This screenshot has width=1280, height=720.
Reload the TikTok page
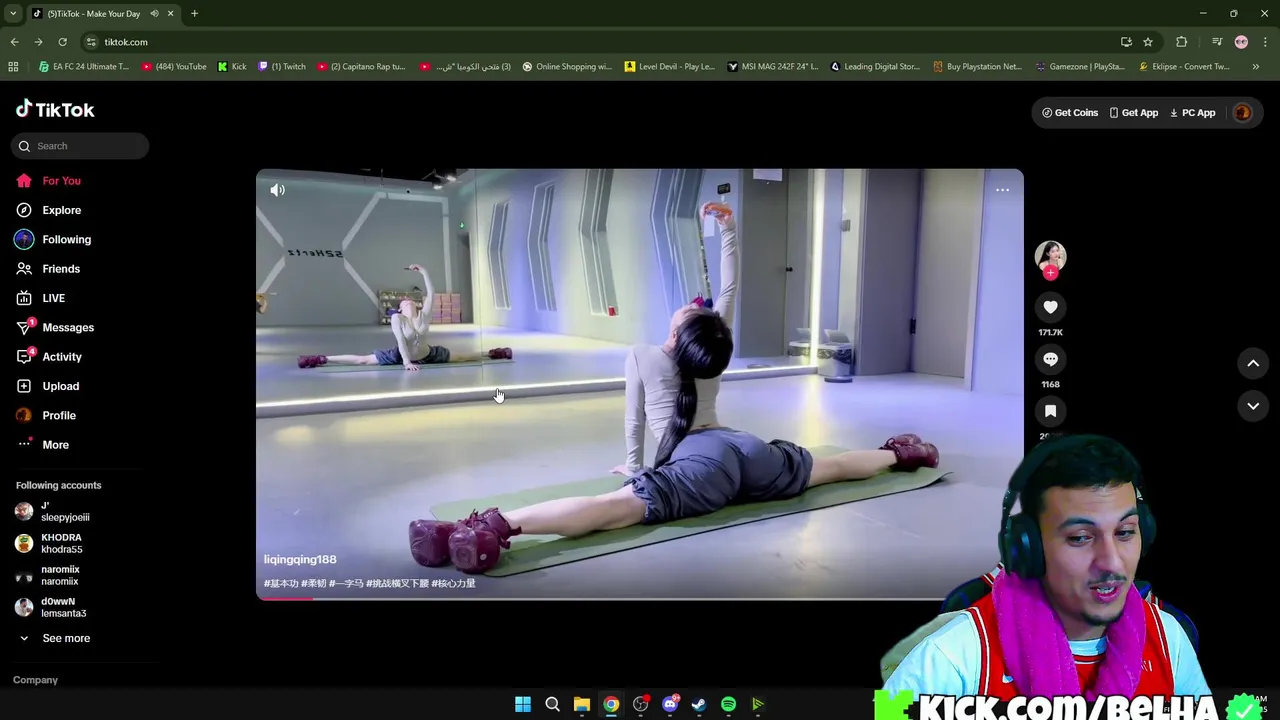[62, 42]
